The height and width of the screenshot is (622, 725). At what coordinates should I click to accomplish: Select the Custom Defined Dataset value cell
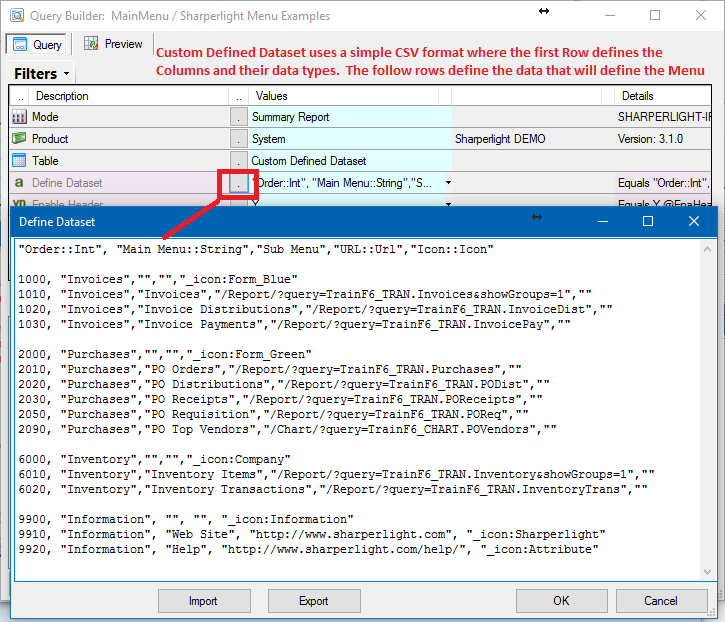pos(350,160)
